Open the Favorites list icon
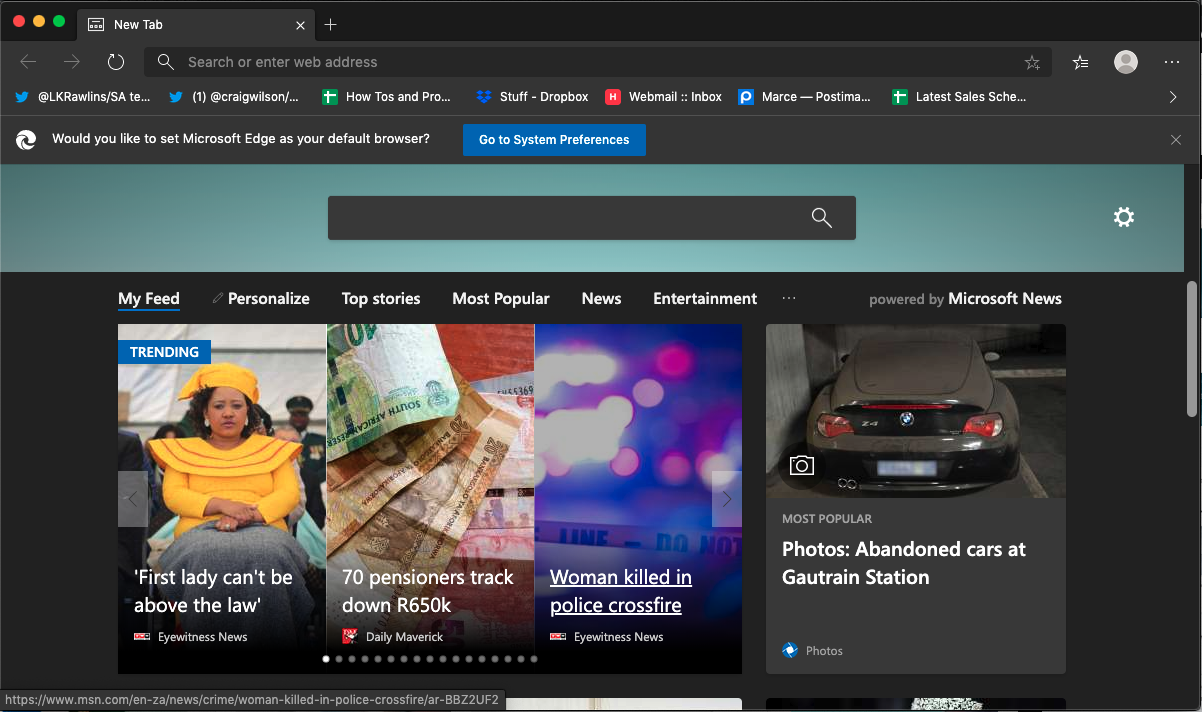The height and width of the screenshot is (712, 1202). (x=1080, y=62)
